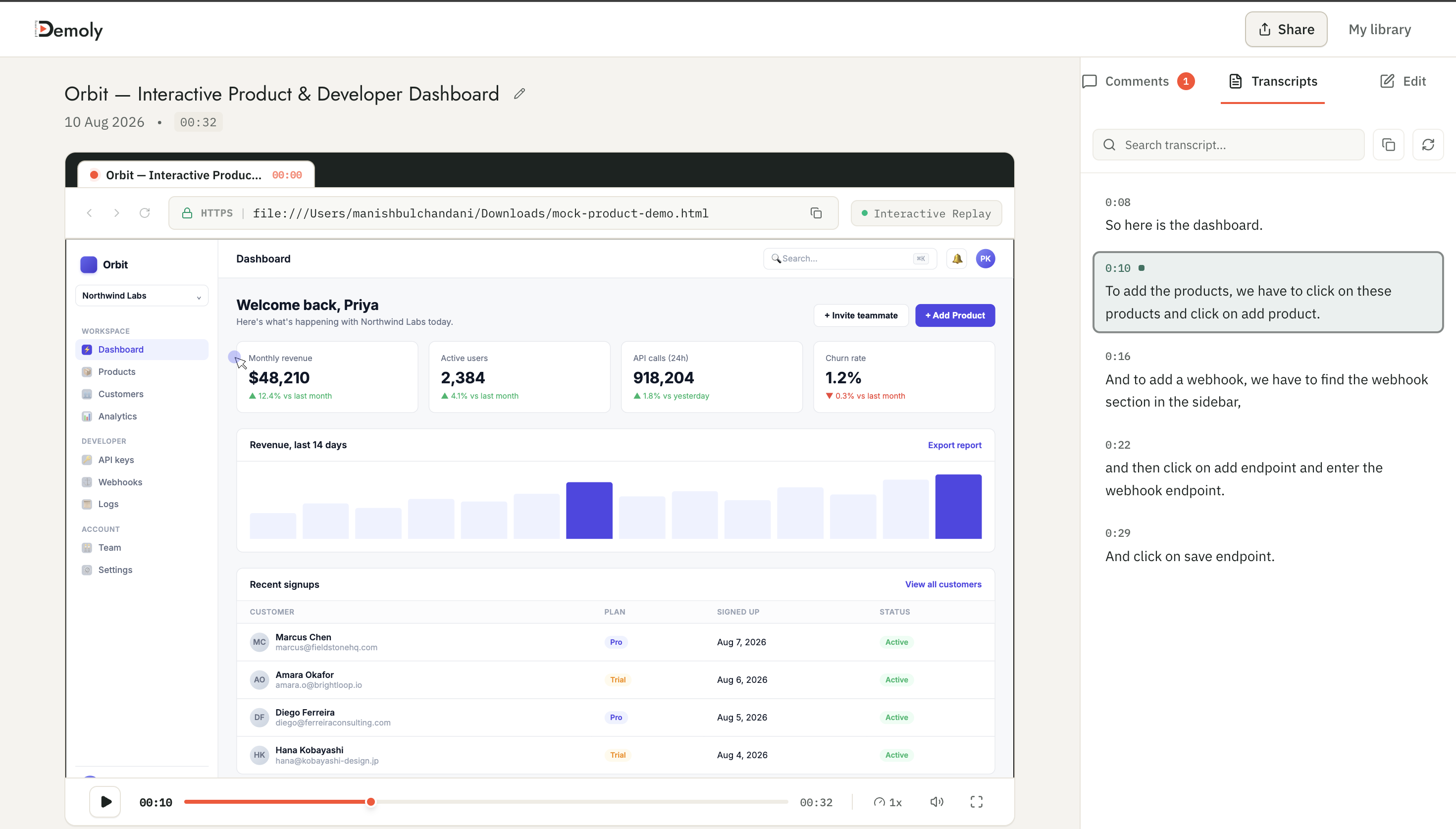This screenshot has width=1456, height=829.
Task: Toggle the Interactive Replay mode pill
Action: [926, 213]
